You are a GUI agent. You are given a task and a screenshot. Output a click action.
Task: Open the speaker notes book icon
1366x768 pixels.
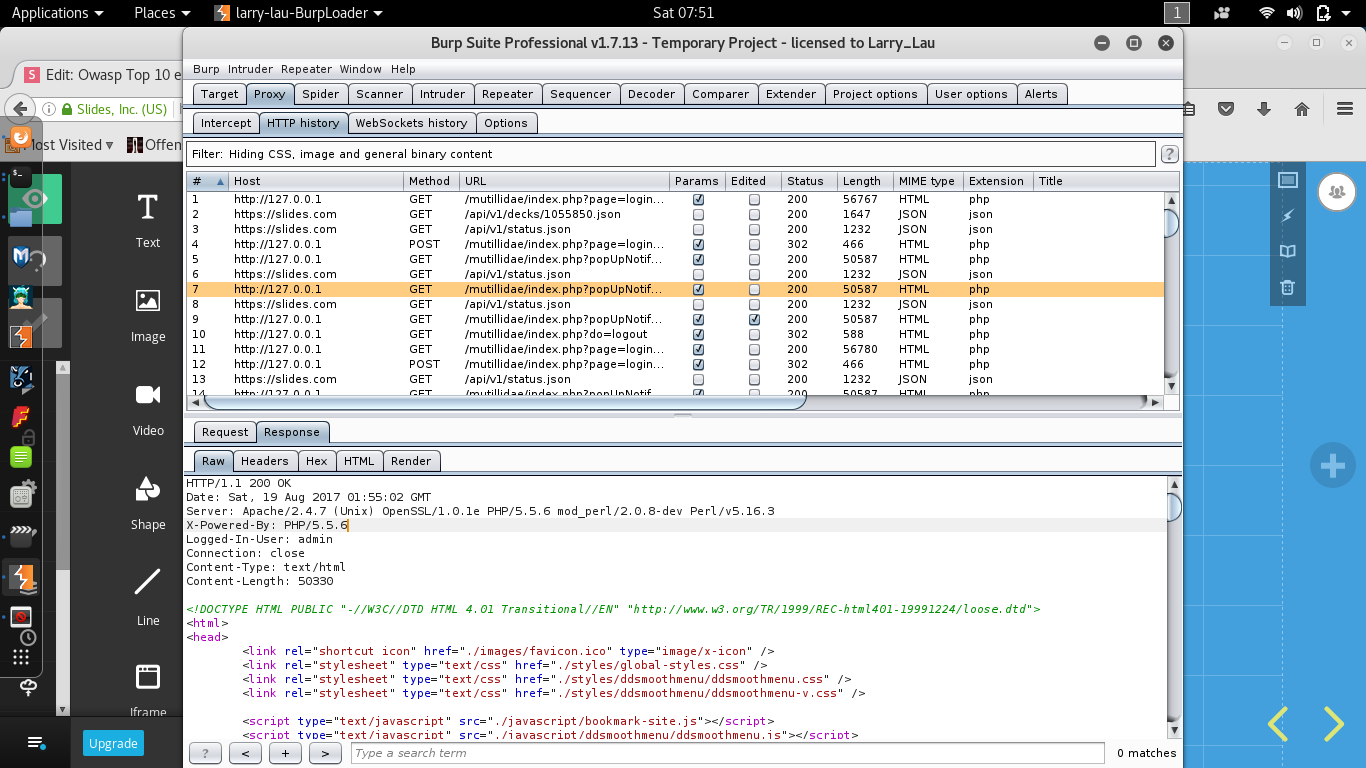pos(1288,251)
